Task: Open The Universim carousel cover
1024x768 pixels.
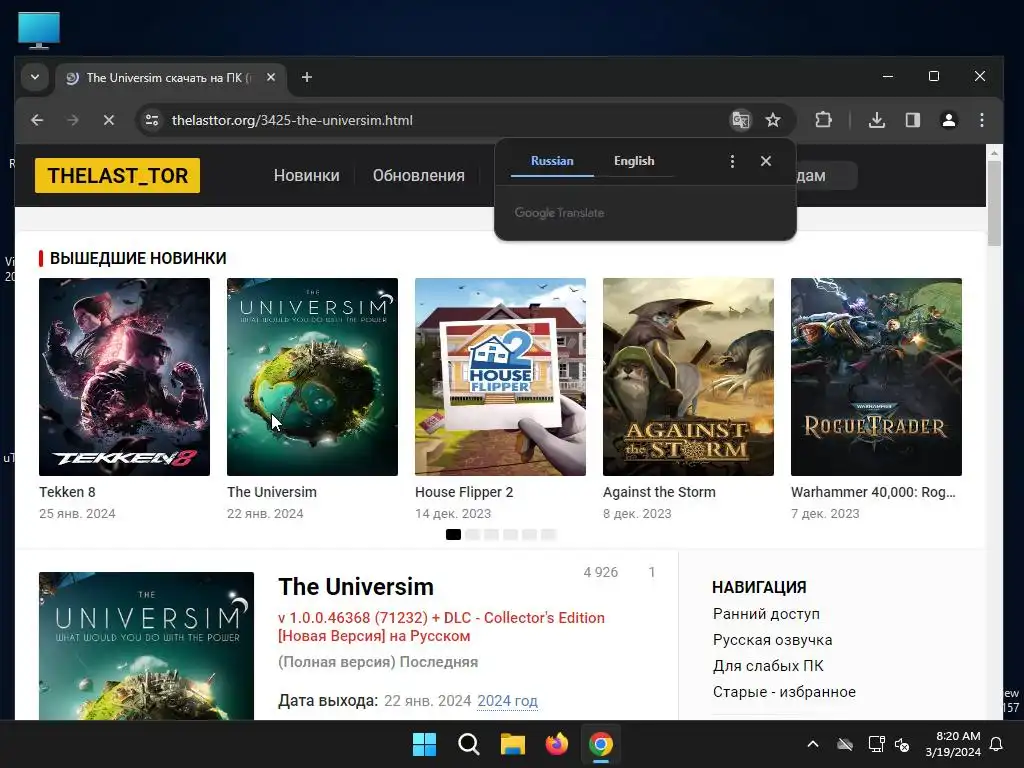Action: tap(312, 377)
